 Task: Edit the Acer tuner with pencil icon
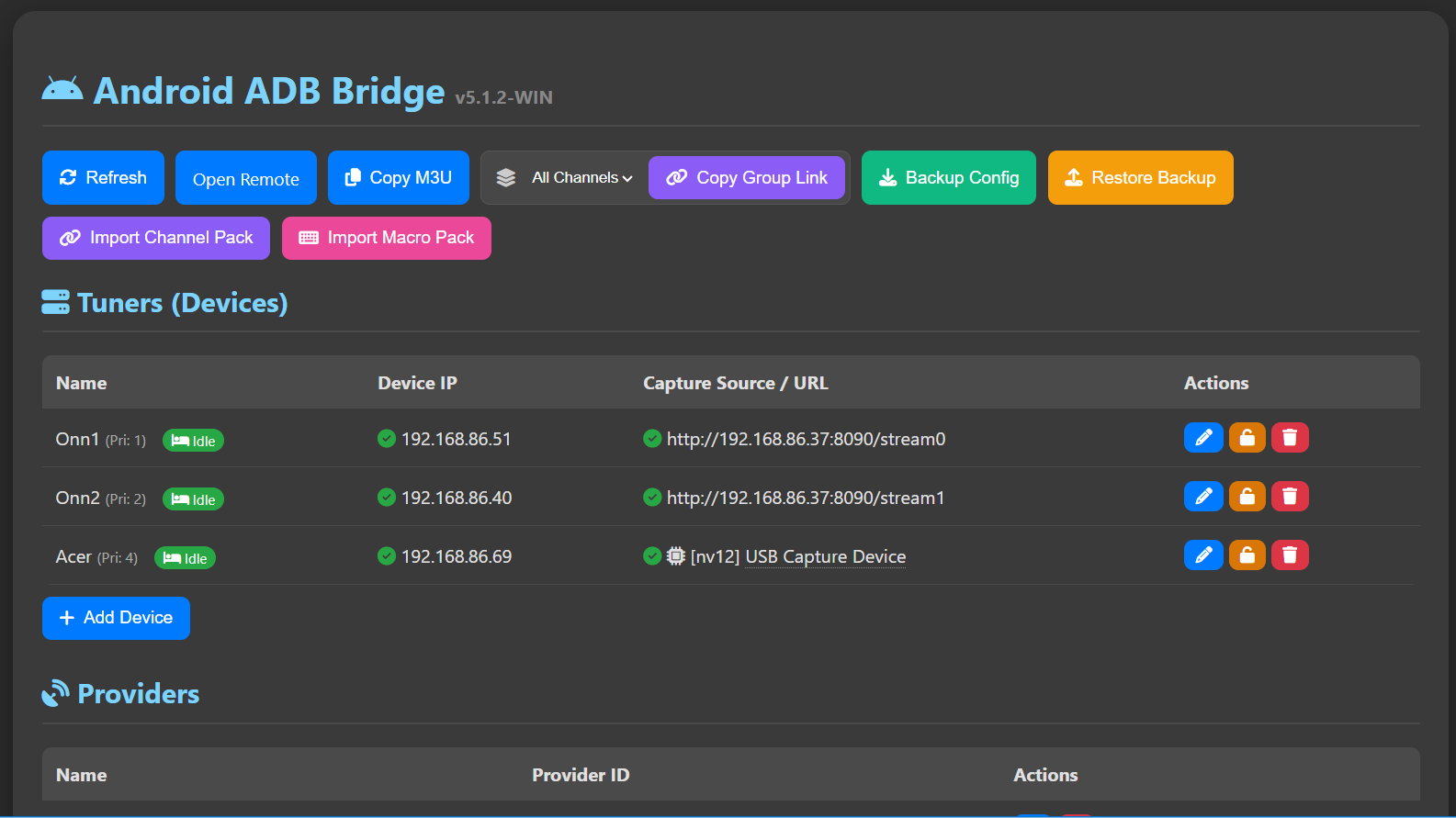1203,555
